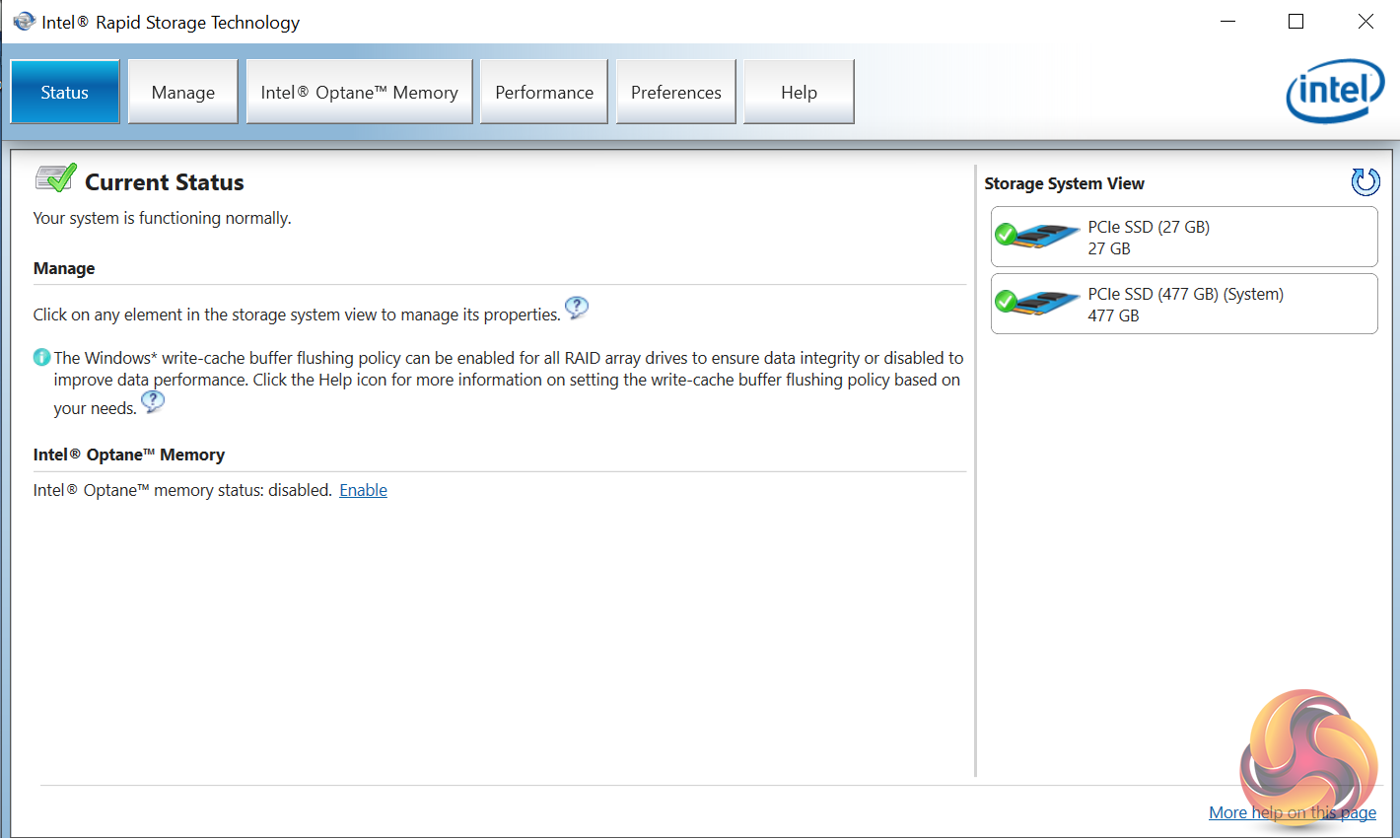Viewport: 1400px width, 840px height.
Task: Open the Preferences tab
Action: pos(676,92)
